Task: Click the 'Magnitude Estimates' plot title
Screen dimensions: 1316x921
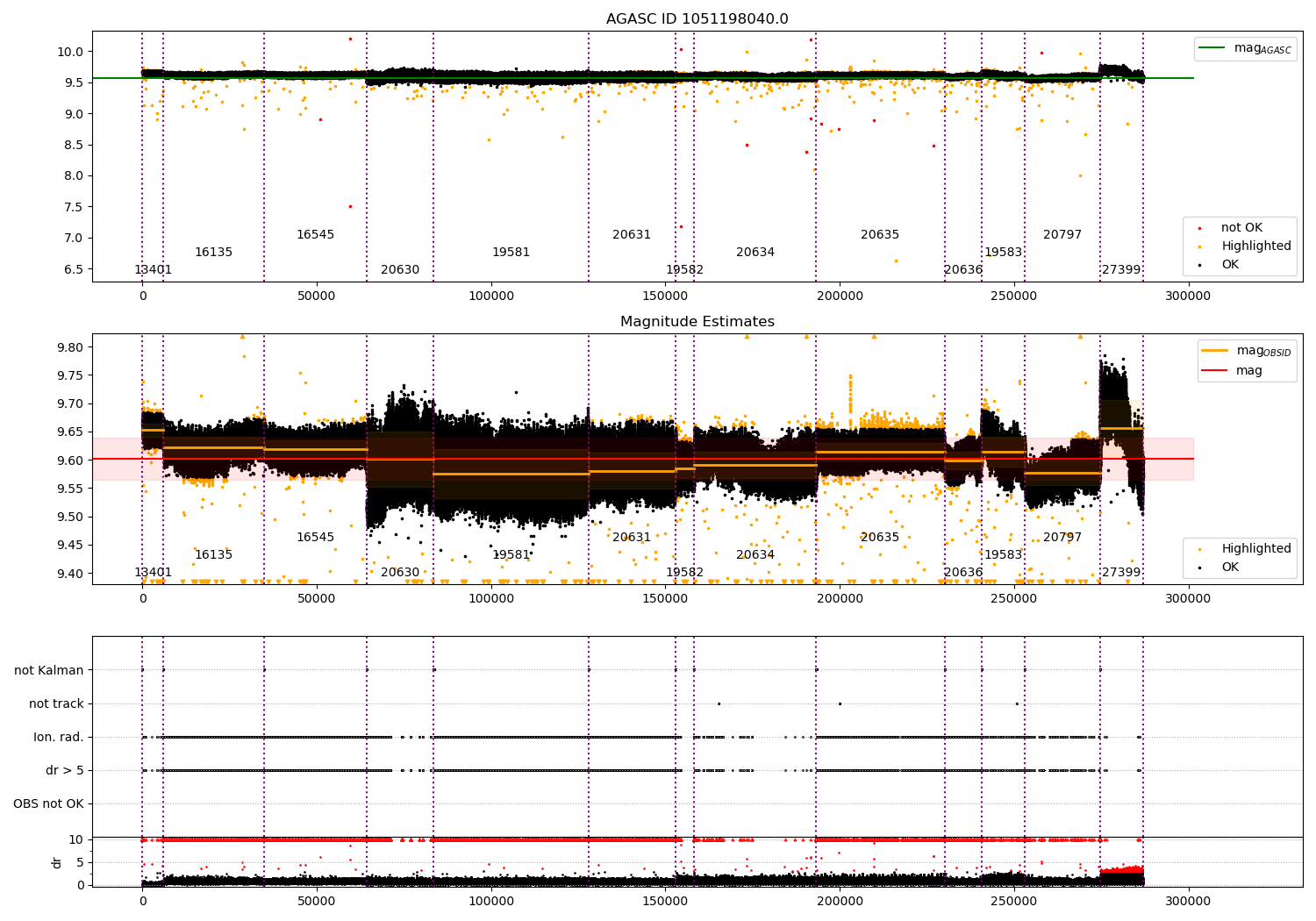Action: [697, 322]
